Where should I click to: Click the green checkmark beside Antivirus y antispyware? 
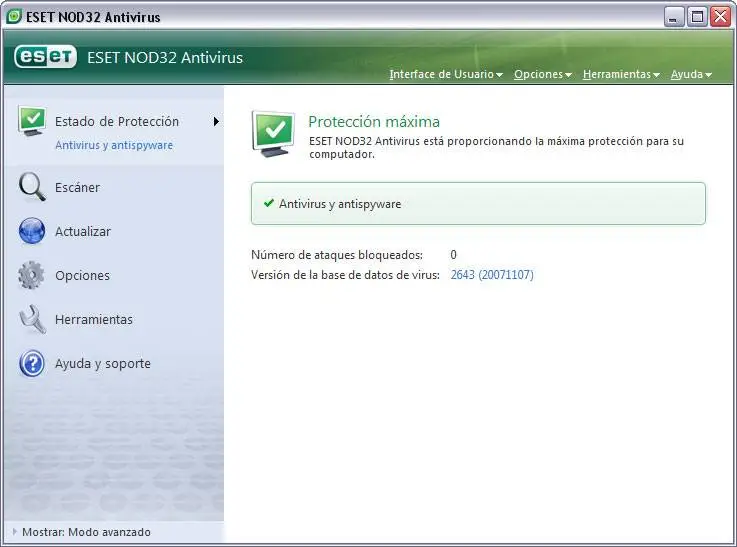[269, 203]
